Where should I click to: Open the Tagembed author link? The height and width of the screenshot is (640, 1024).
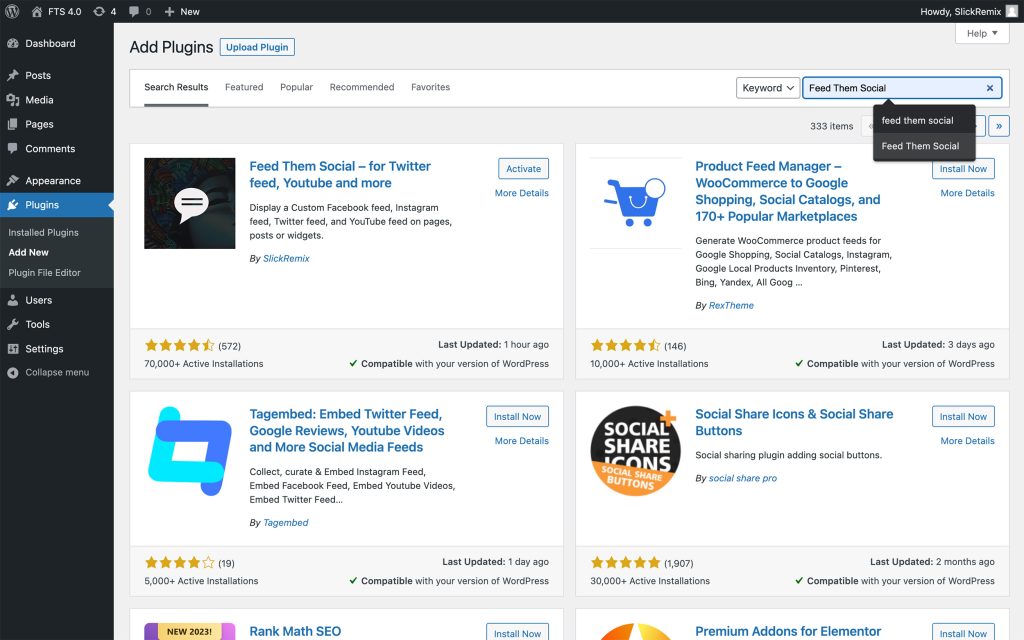[285, 522]
